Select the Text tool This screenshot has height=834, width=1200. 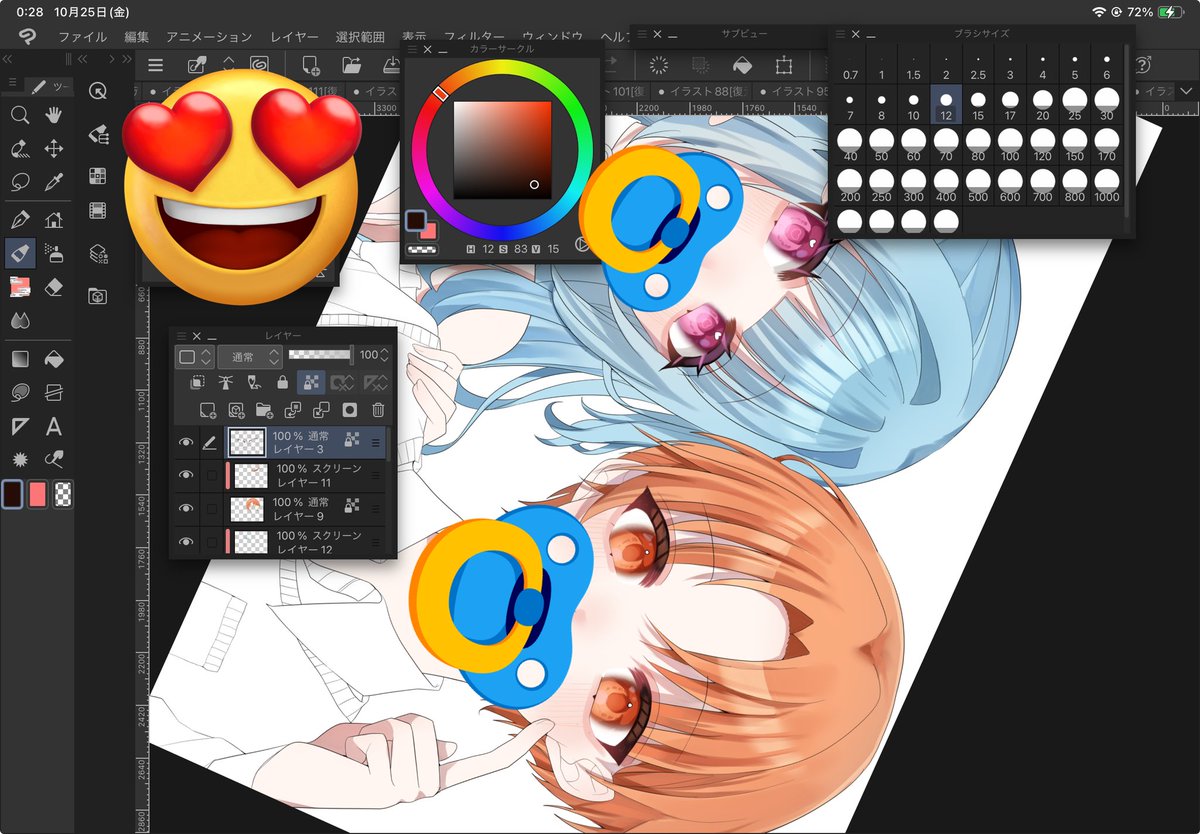54,427
